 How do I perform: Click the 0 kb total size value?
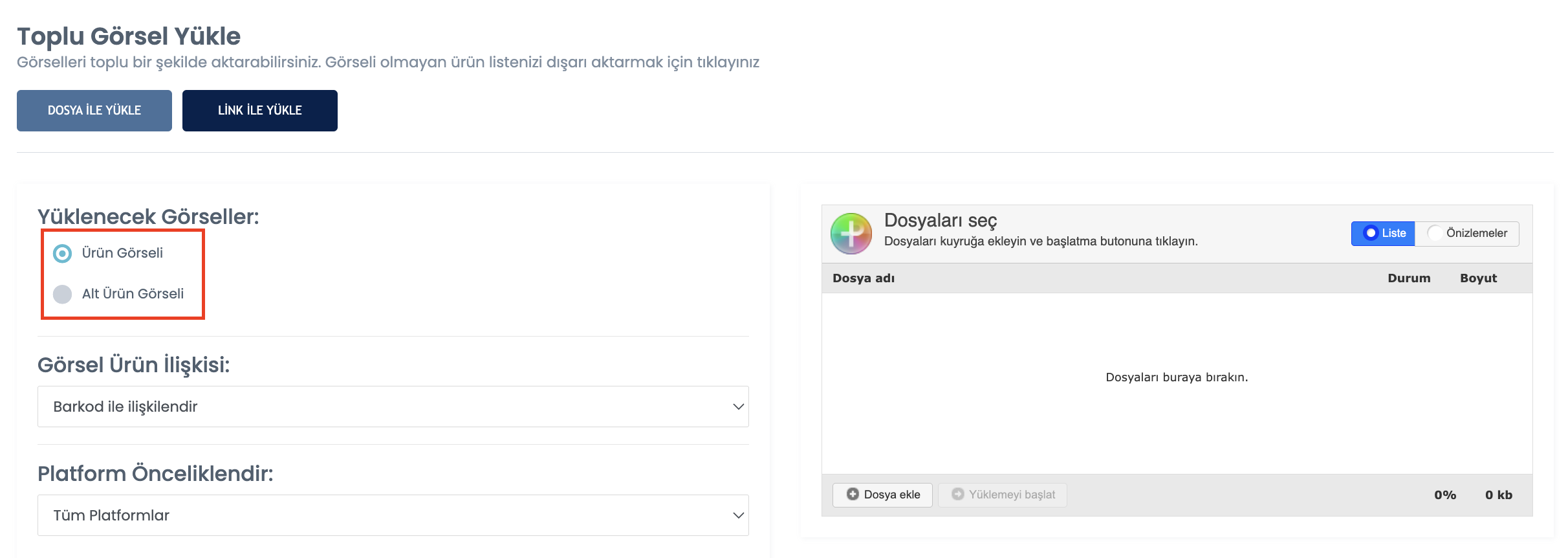[1499, 495]
